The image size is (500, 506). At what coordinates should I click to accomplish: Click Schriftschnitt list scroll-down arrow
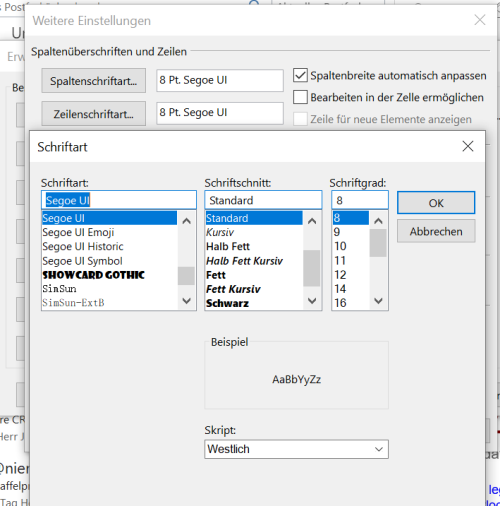pos(312,301)
